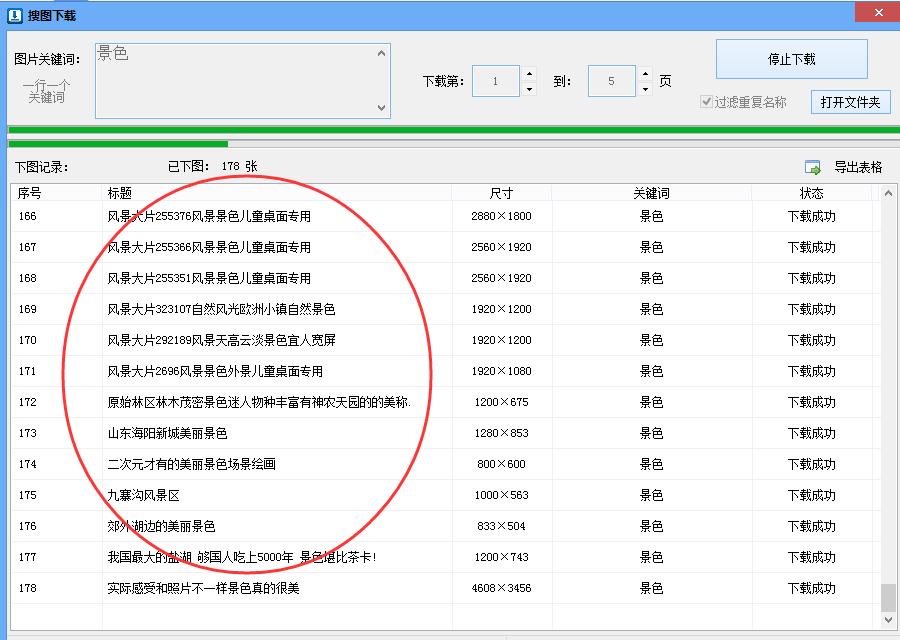This screenshot has height=640, width=900.
Task: Increase the end page number with its up arrow
Action: coord(645,74)
